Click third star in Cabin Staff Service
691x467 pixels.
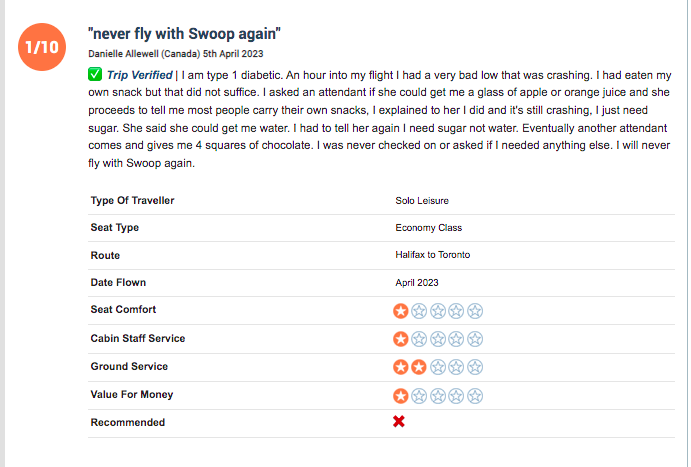coord(438,339)
